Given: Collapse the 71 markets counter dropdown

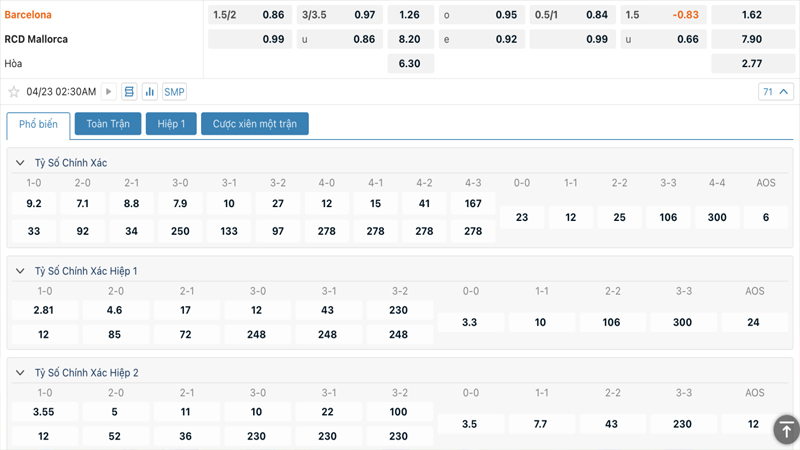Looking at the screenshot, I should pos(776,92).
